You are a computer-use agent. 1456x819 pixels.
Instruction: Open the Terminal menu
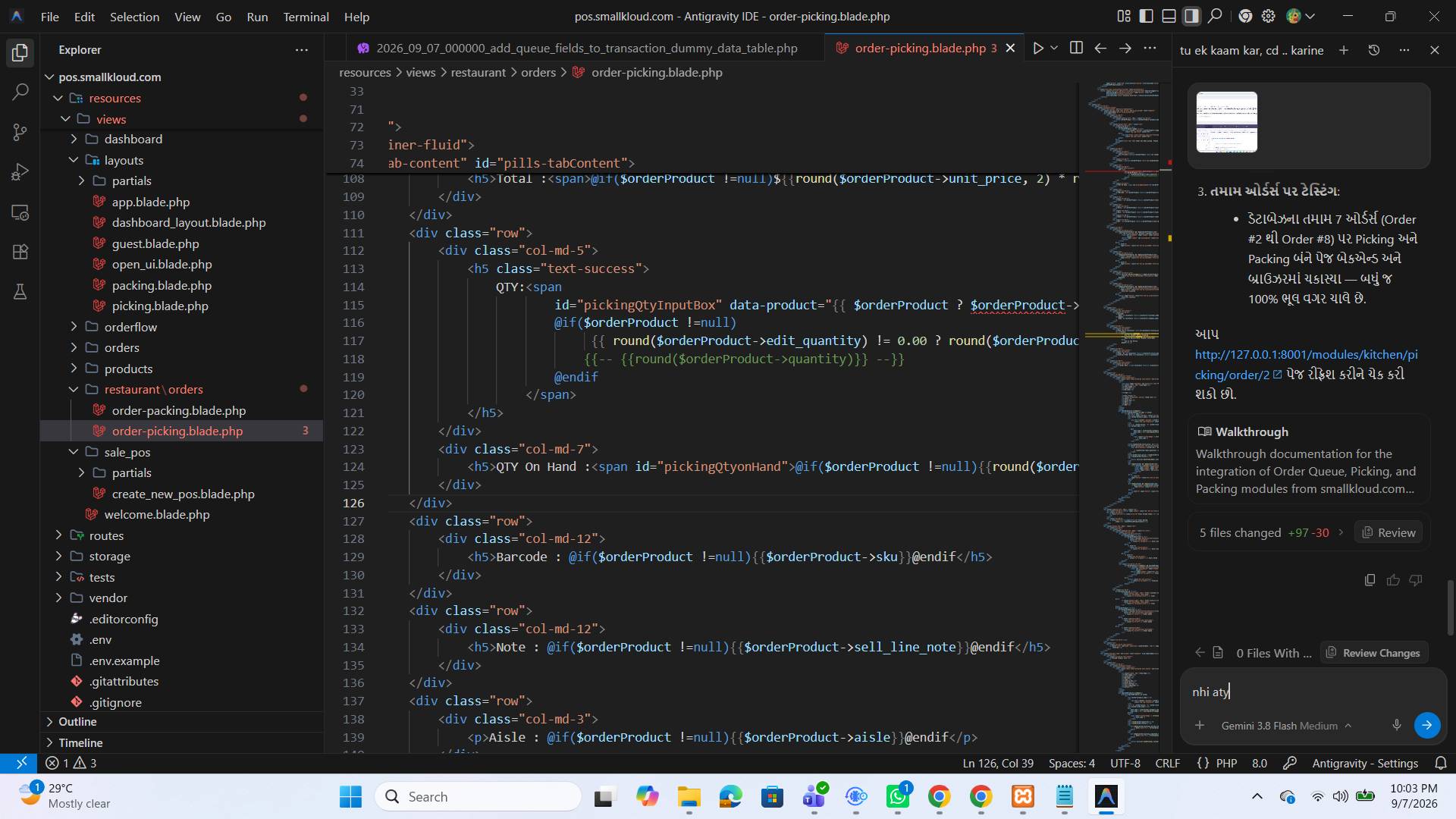pyautogui.click(x=306, y=16)
